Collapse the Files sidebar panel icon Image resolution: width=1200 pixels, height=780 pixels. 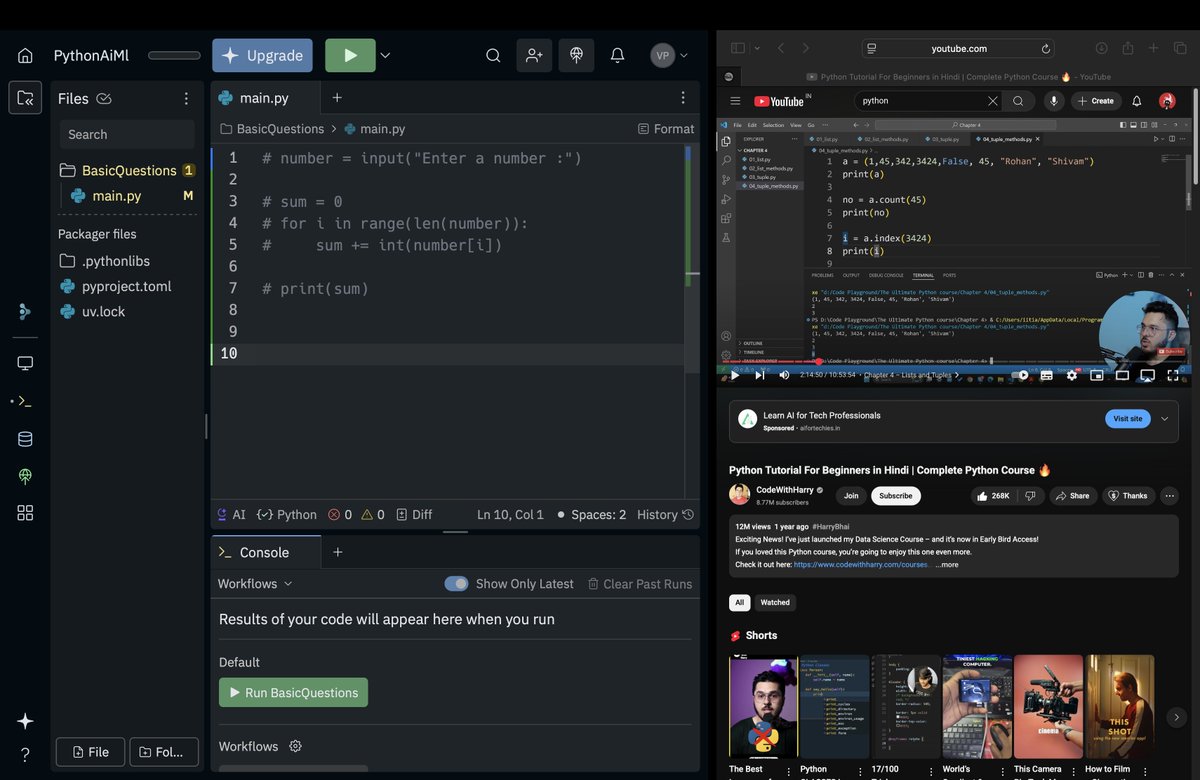click(x=25, y=98)
